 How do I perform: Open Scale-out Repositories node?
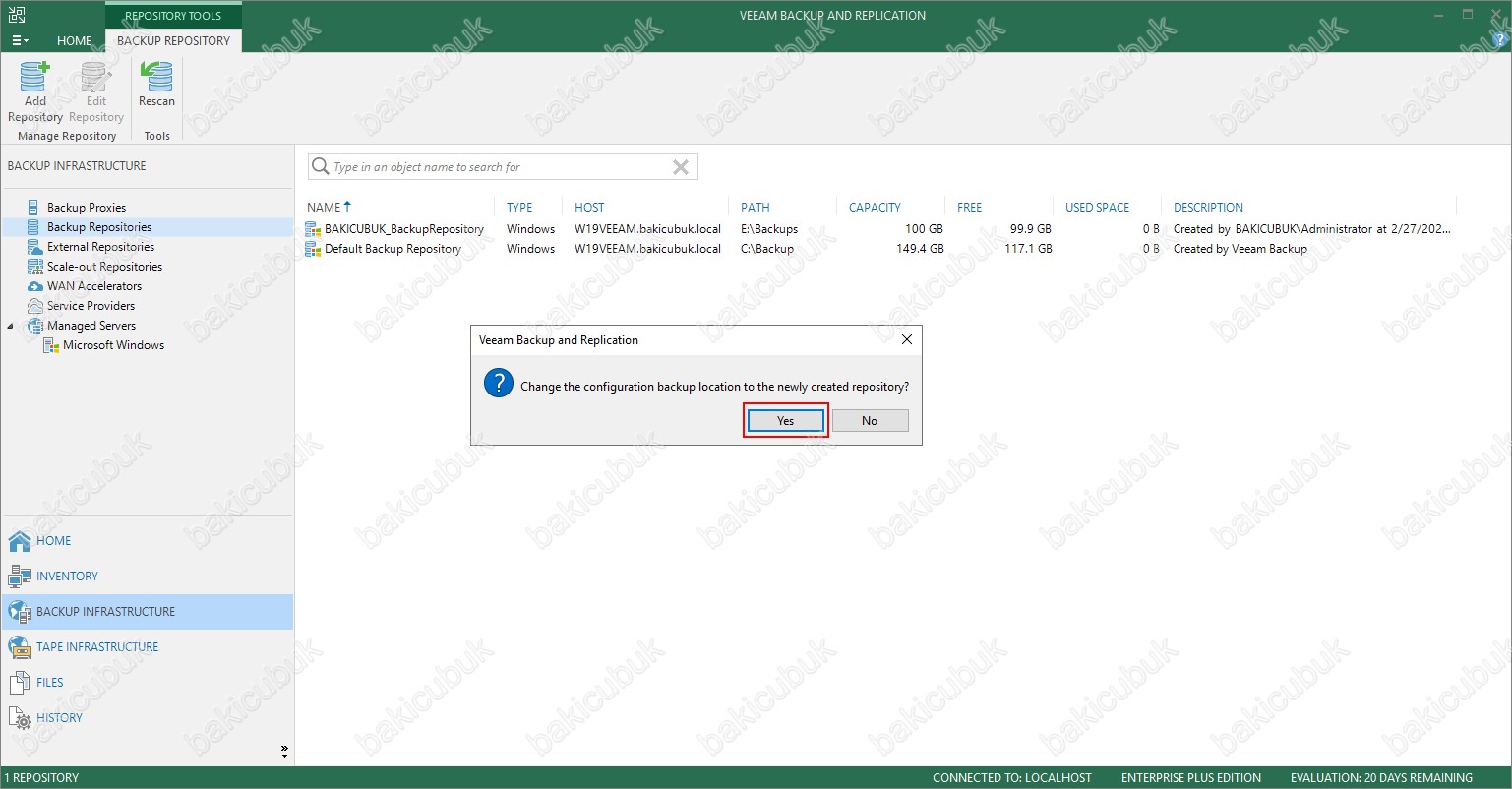(104, 267)
